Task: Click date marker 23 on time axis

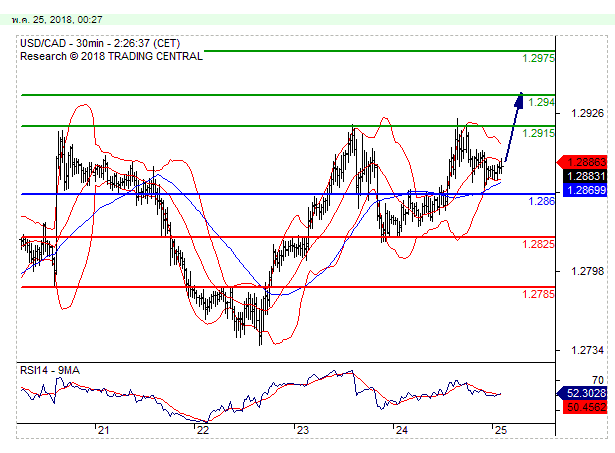Action: click(302, 430)
